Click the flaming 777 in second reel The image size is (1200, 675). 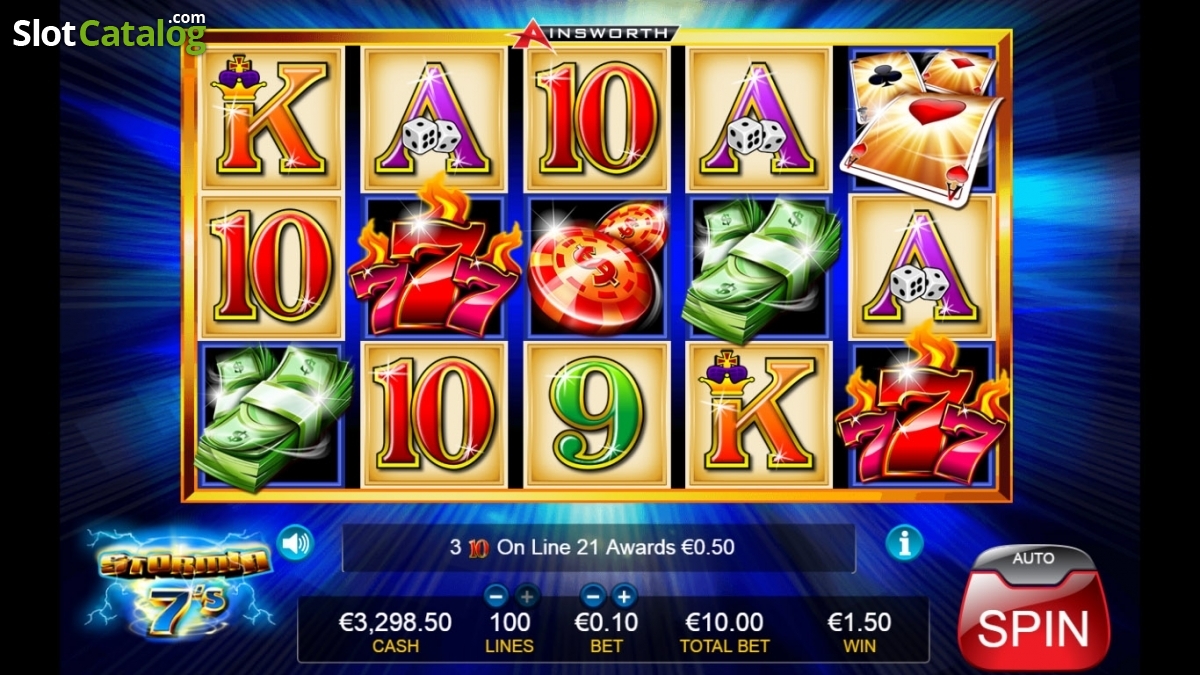pos(435,265)
